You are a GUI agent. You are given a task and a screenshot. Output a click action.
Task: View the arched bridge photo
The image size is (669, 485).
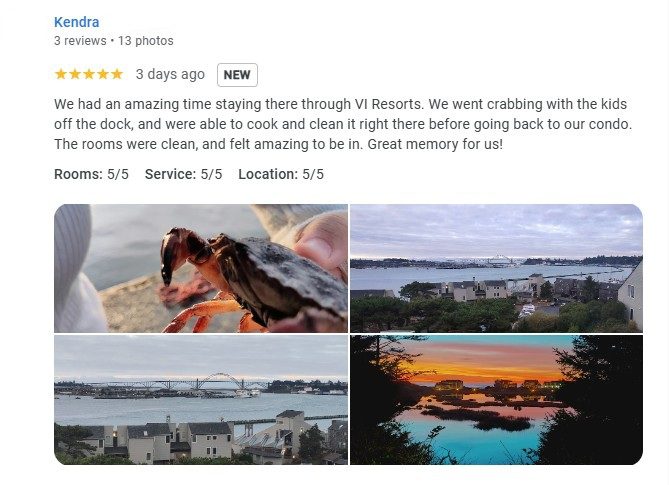201,400
